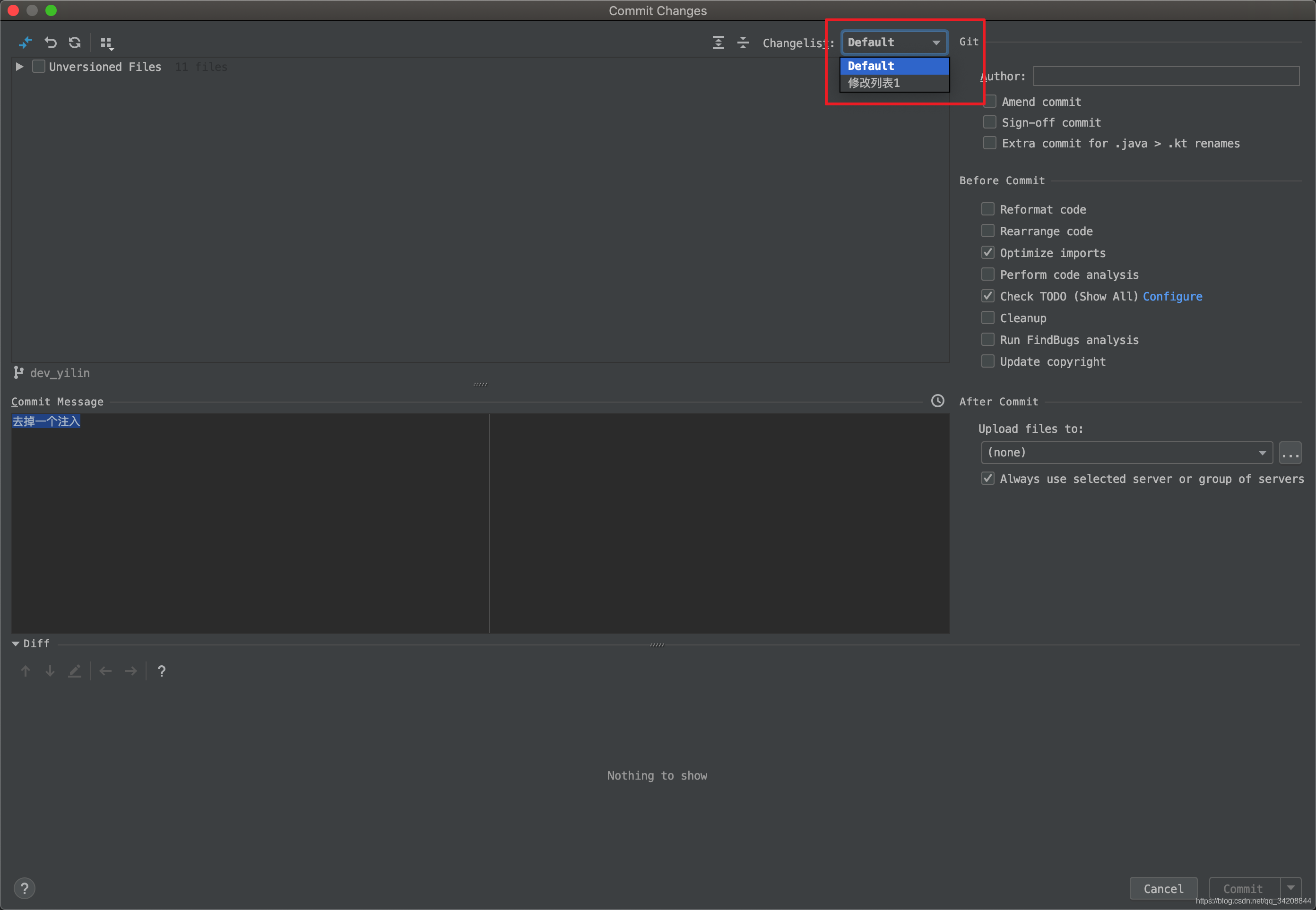Open the Diff help question mark icon

[162, 671]
